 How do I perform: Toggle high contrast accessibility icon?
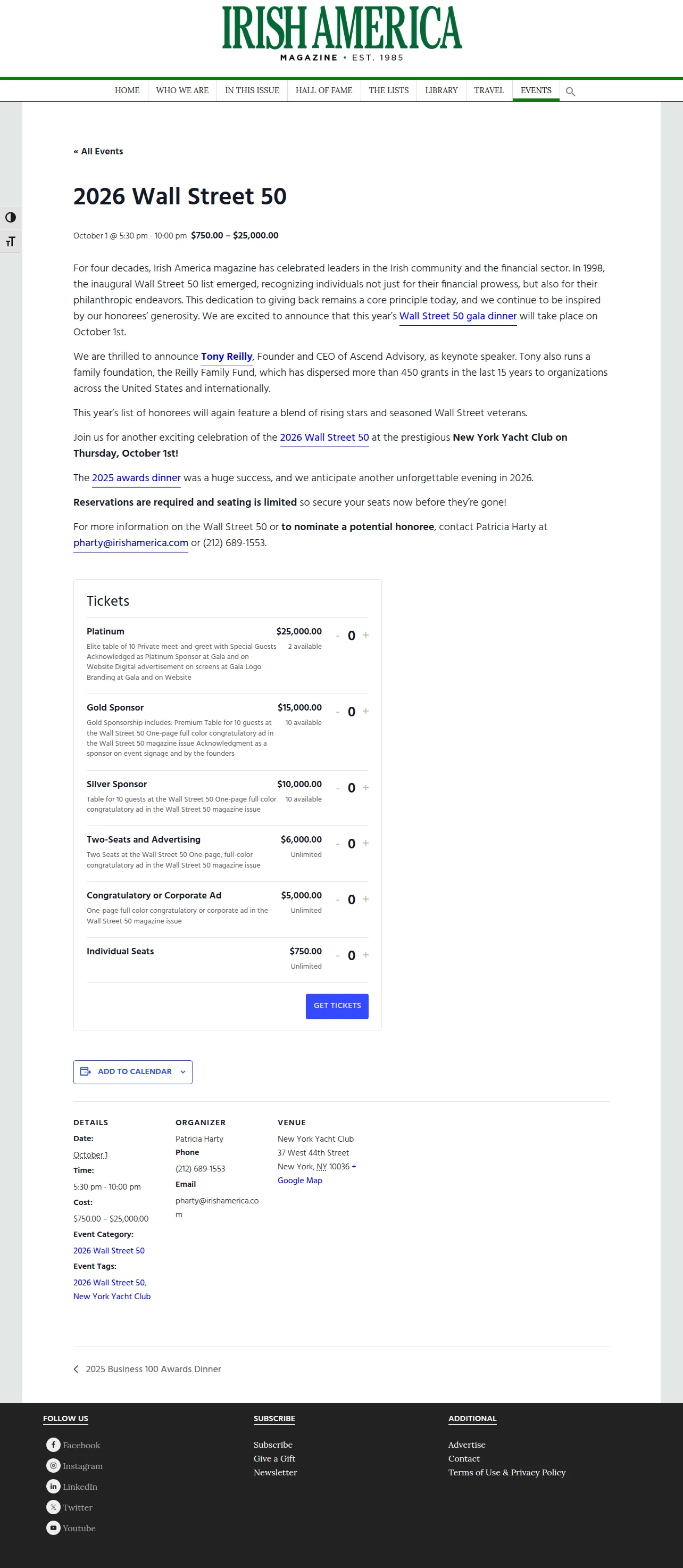click(11, 217)
